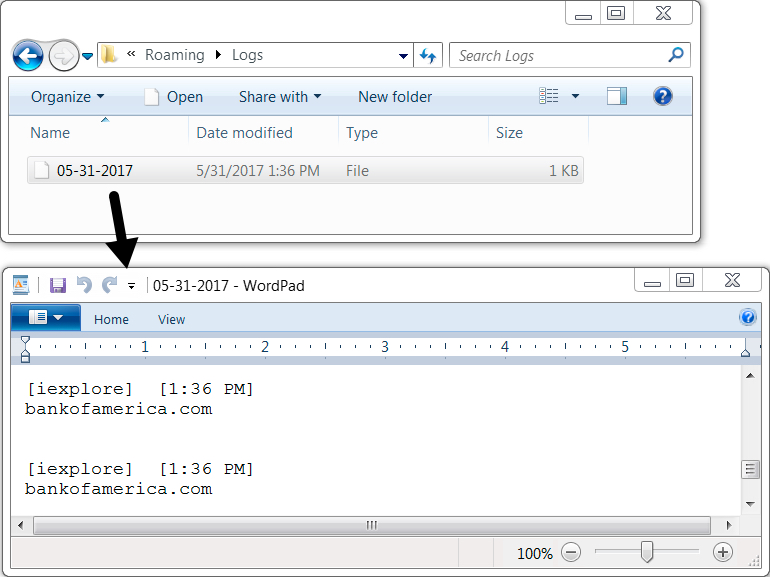Redo the action in WordPad
The width and height of the screenshot is (770, 577).
pos(110,284)
